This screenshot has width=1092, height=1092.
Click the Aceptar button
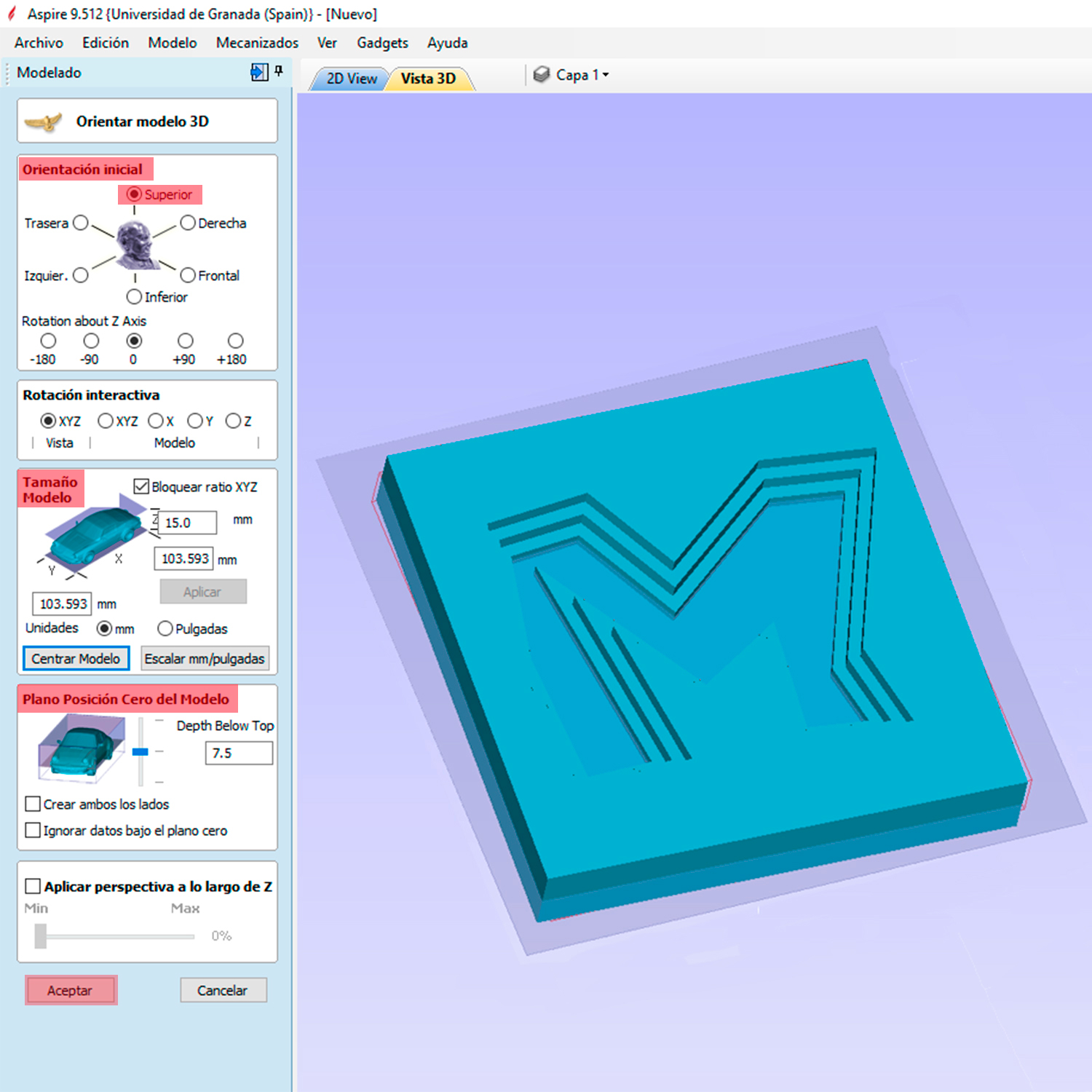coord(71,990)
